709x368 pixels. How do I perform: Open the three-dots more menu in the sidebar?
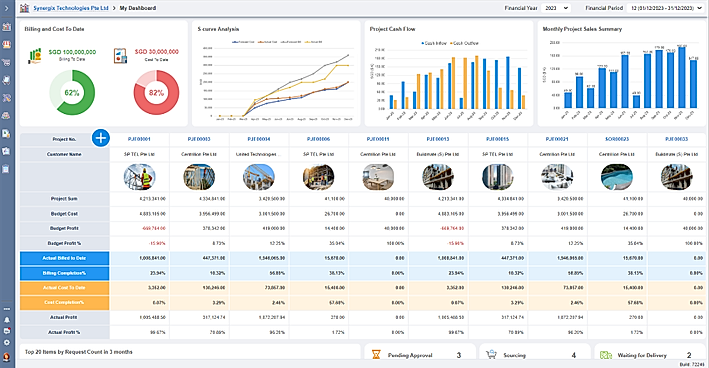[x=6, y=309]
